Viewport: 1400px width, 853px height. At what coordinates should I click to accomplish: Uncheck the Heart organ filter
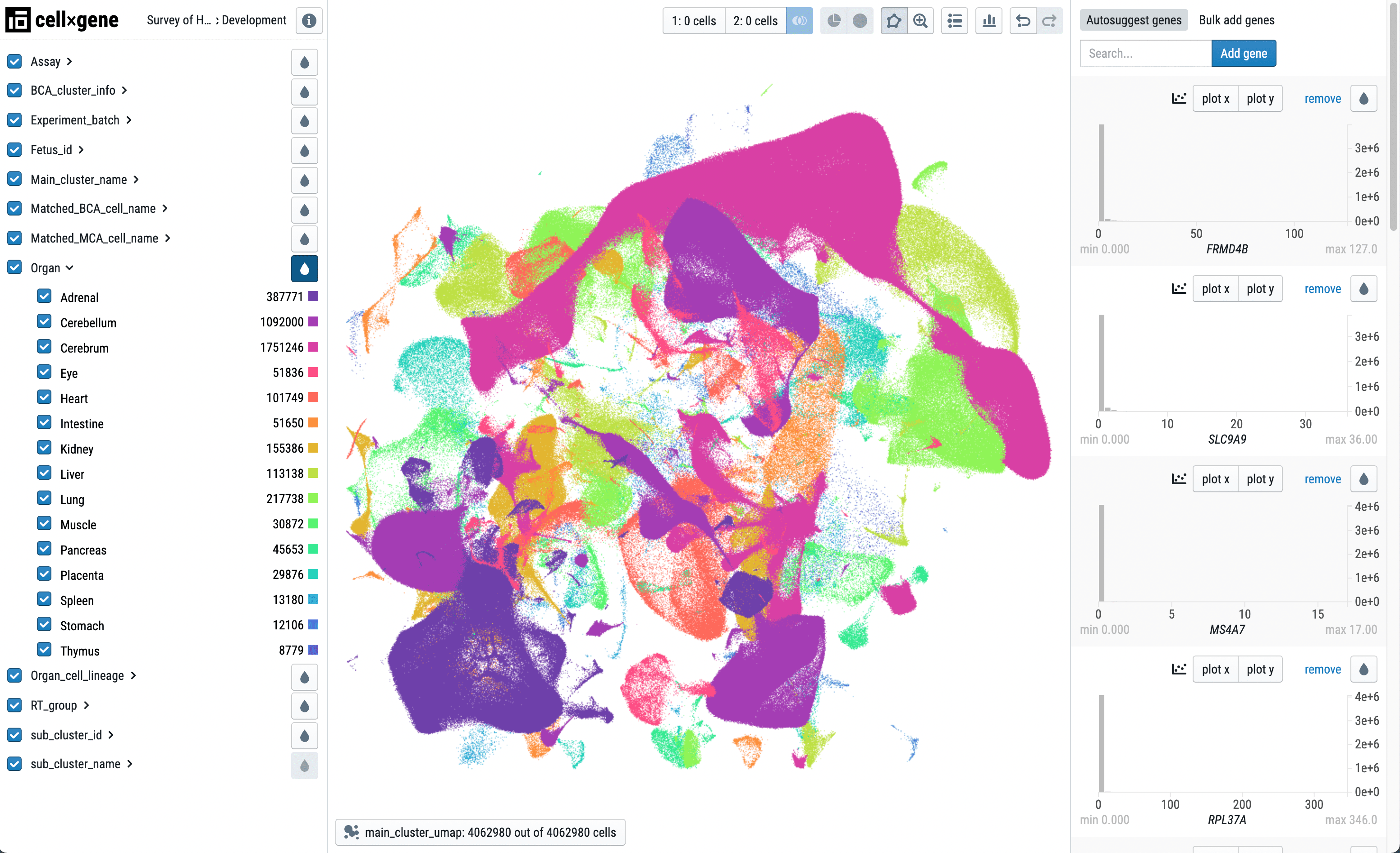(x=44, y=397)
